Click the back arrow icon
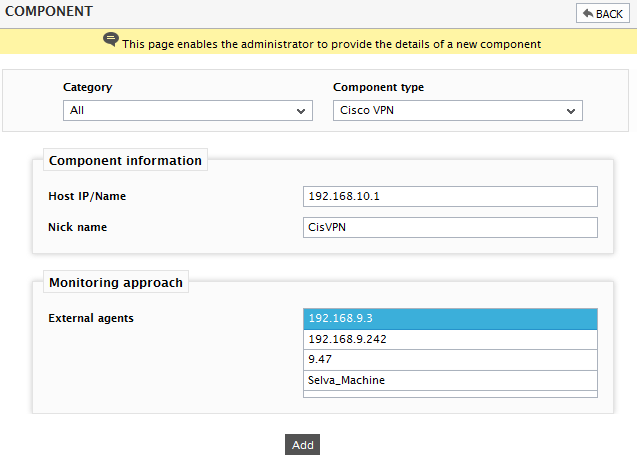This screenshot has height=468, width=637. pos(588,13)
